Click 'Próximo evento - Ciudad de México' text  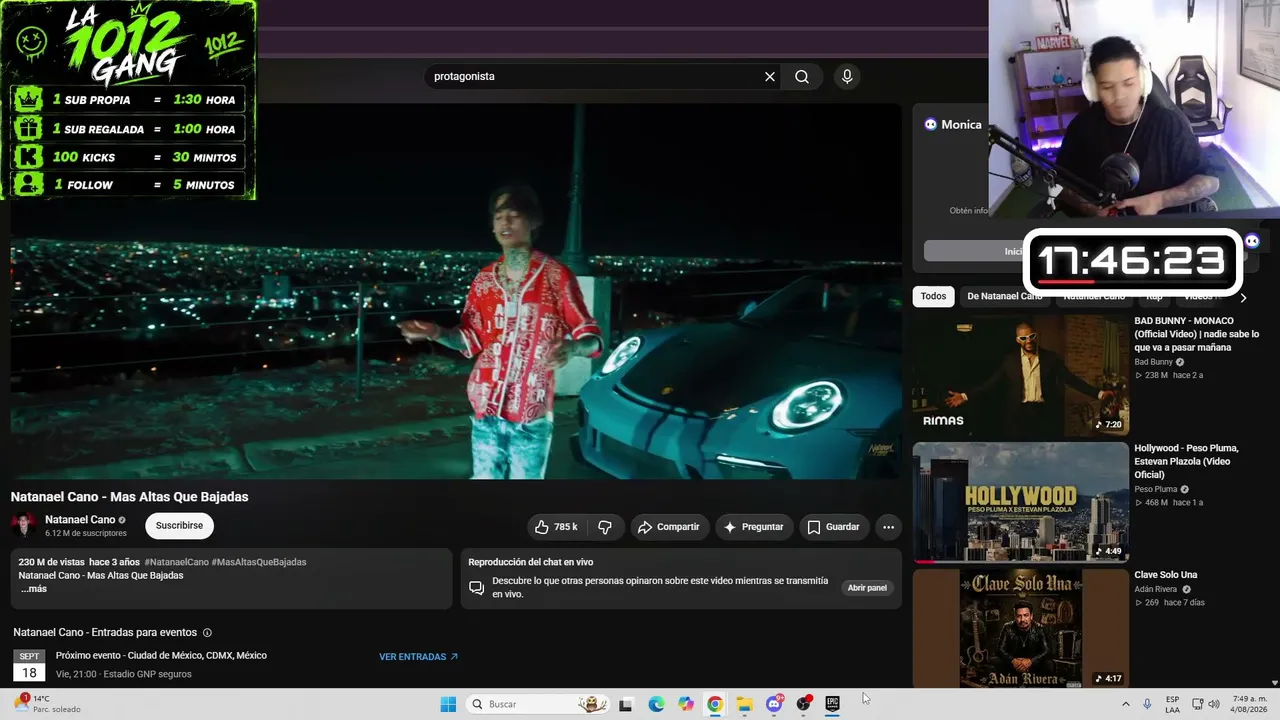[x=161, y=656]
